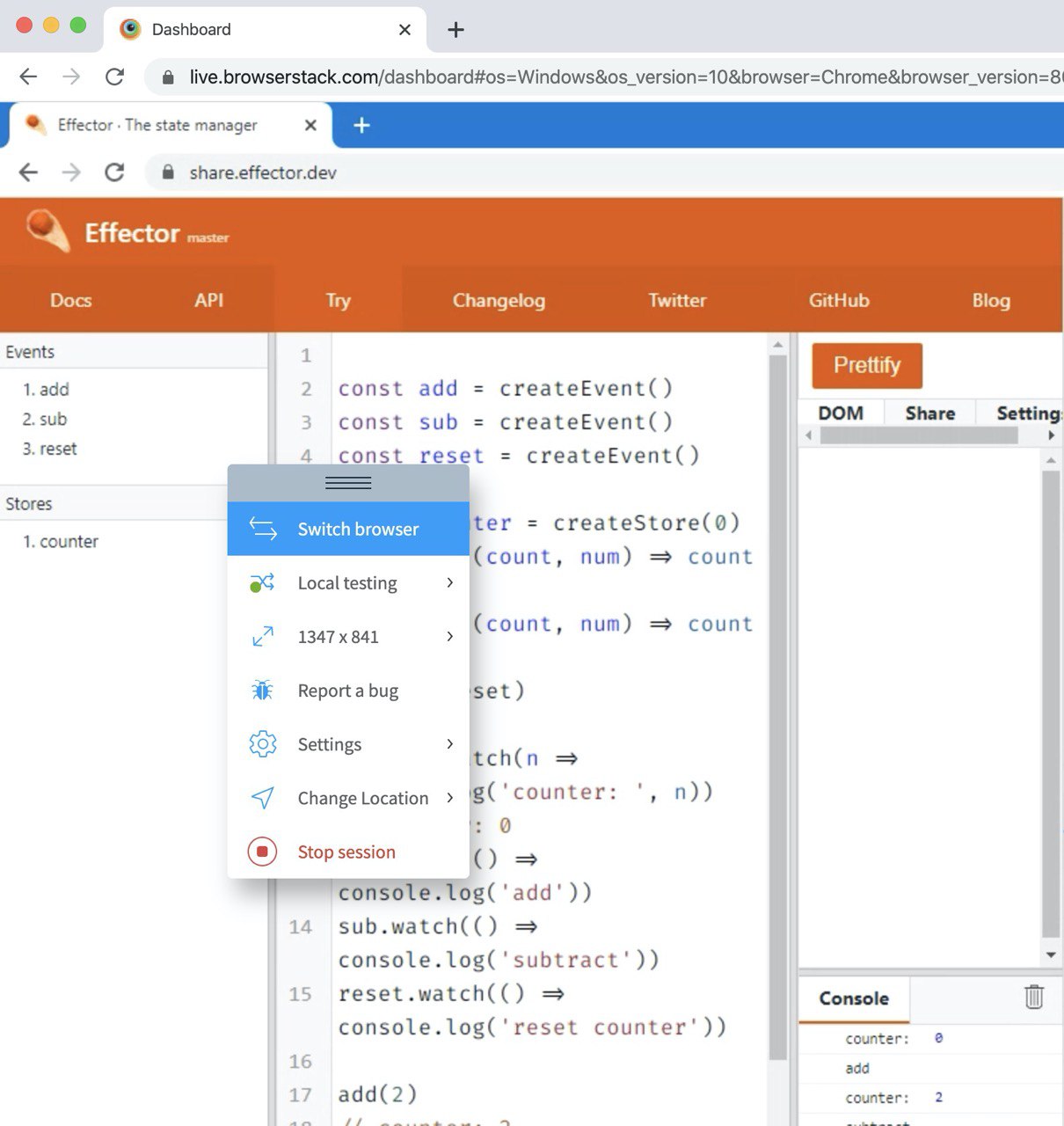Image resolution: width=1064 pixels, height=1126 pixels.
Task: Expand the 1347 x 841 resolution chevron
Action: [449, 636]
